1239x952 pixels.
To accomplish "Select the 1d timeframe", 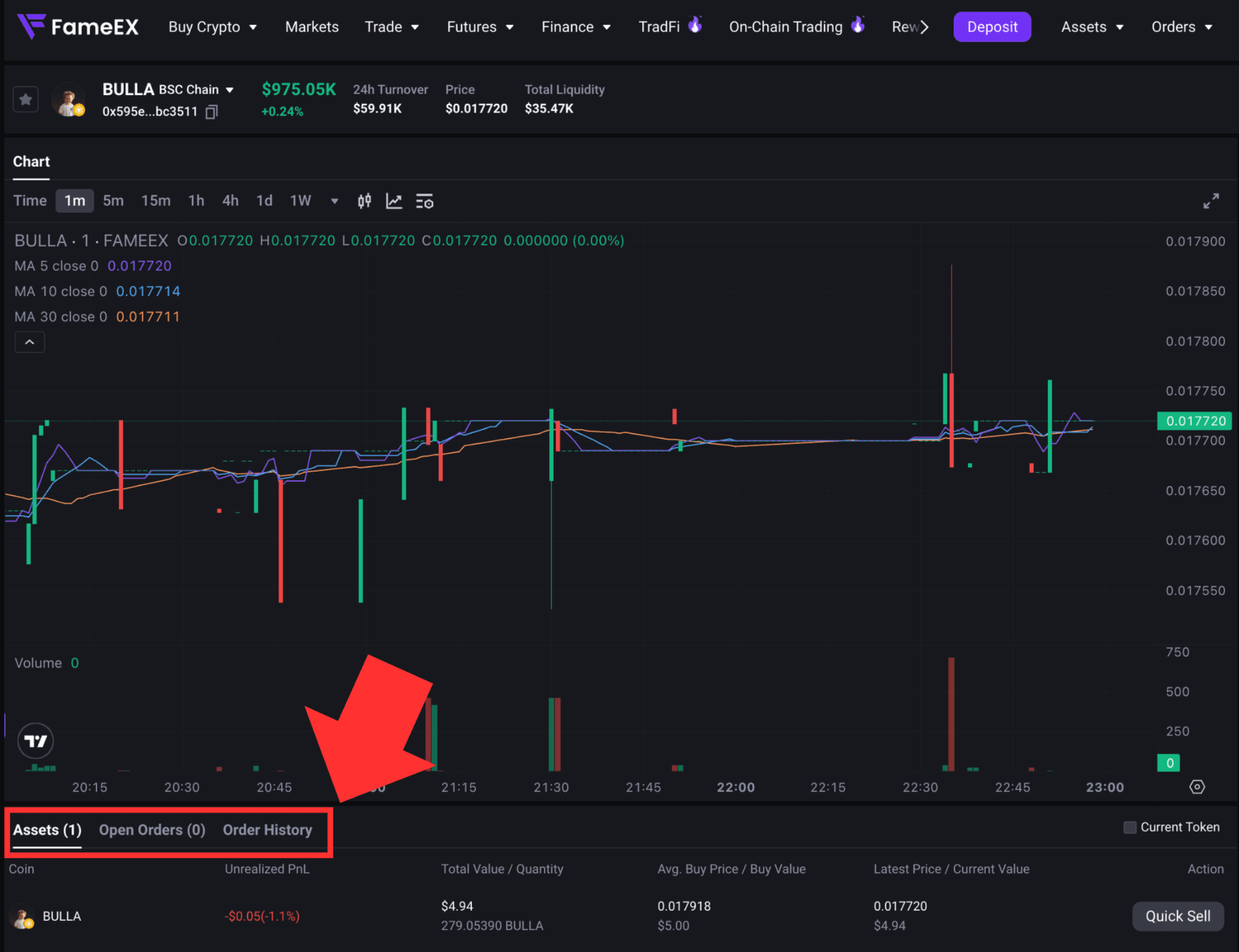I will pos(264,201).
